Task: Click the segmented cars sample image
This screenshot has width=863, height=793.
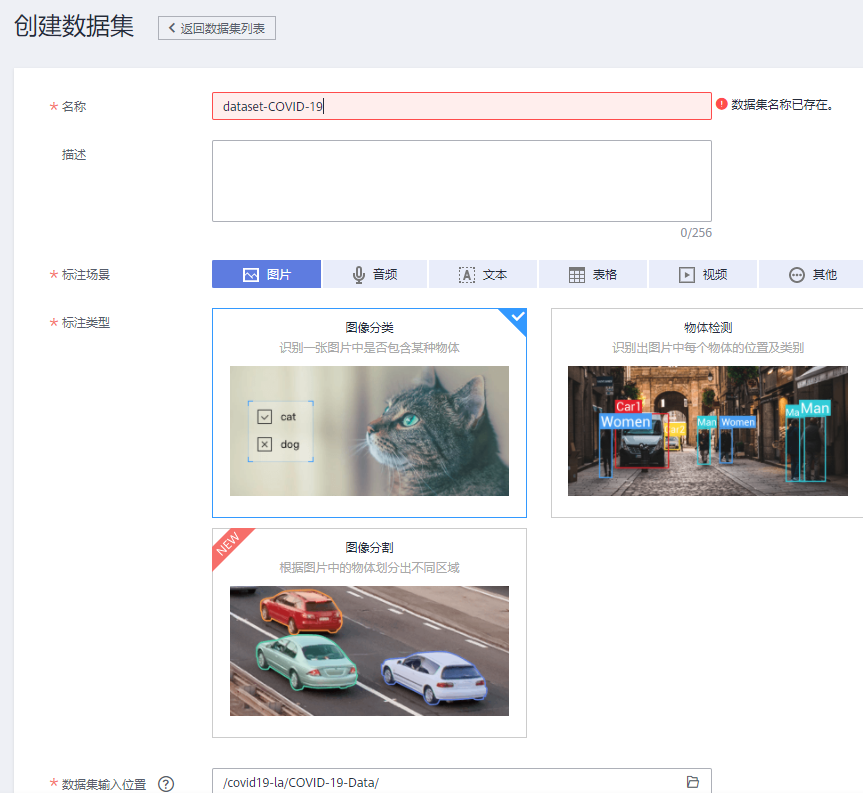Action: (369, 651)
